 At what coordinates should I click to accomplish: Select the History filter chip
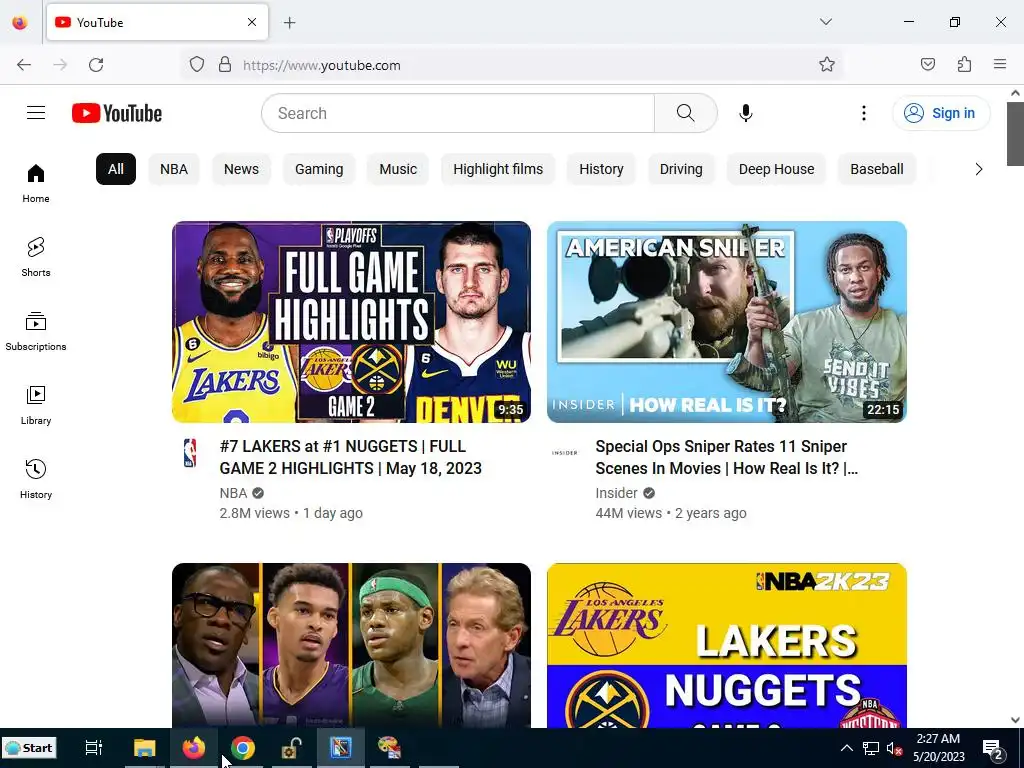point(601,169)
